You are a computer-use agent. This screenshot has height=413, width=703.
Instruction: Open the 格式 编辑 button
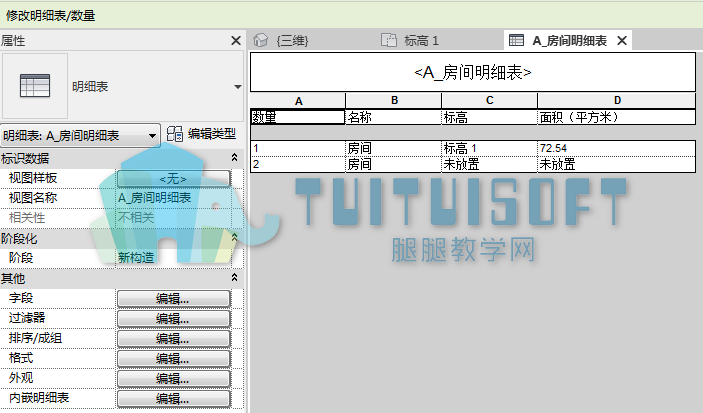tap(174, 359)
